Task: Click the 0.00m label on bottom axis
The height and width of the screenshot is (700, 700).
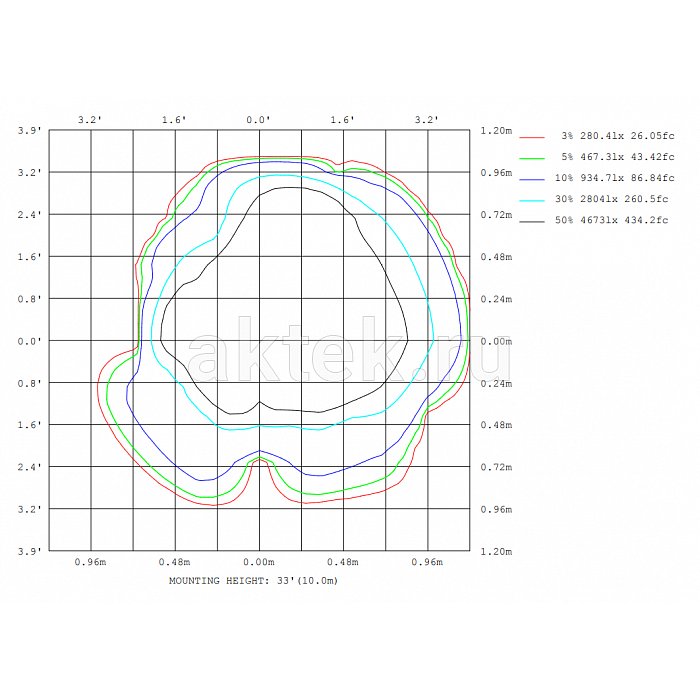Action: click(x=259, y=562)
